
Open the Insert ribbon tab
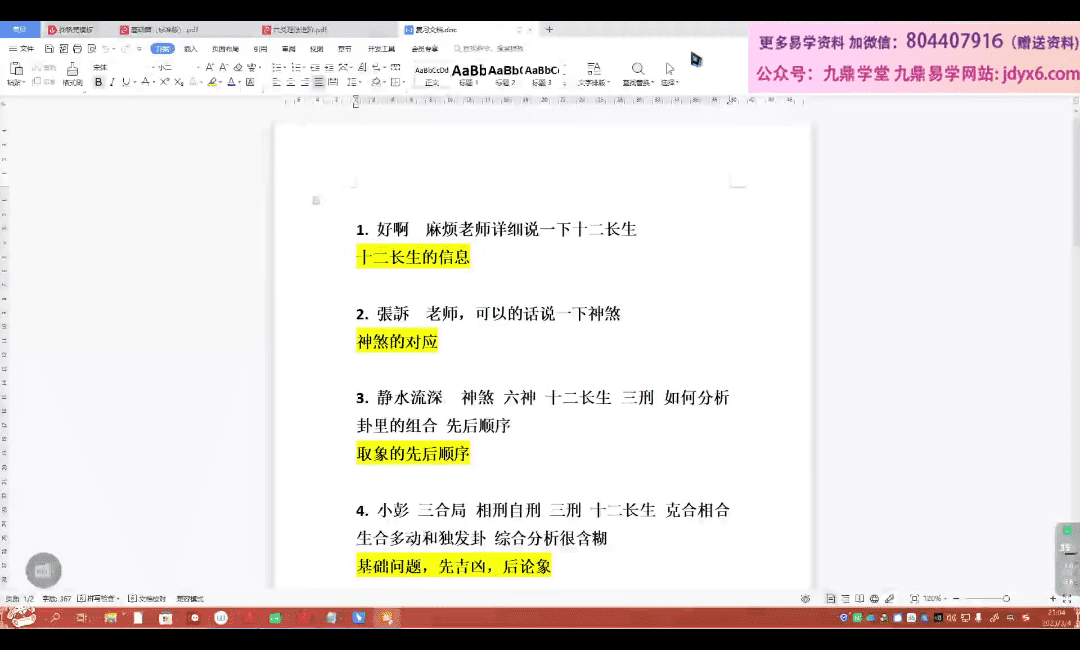tap(190, 48)
